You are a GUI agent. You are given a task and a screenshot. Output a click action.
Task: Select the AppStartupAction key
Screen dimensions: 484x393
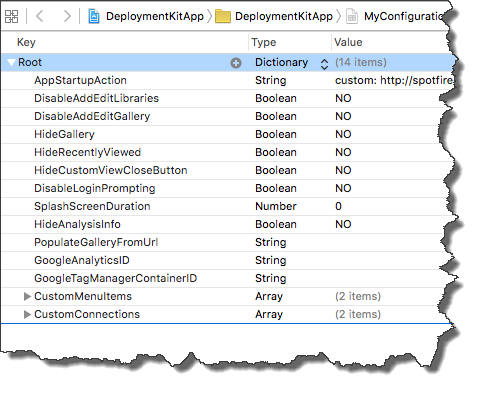click(x=80, y=80)
